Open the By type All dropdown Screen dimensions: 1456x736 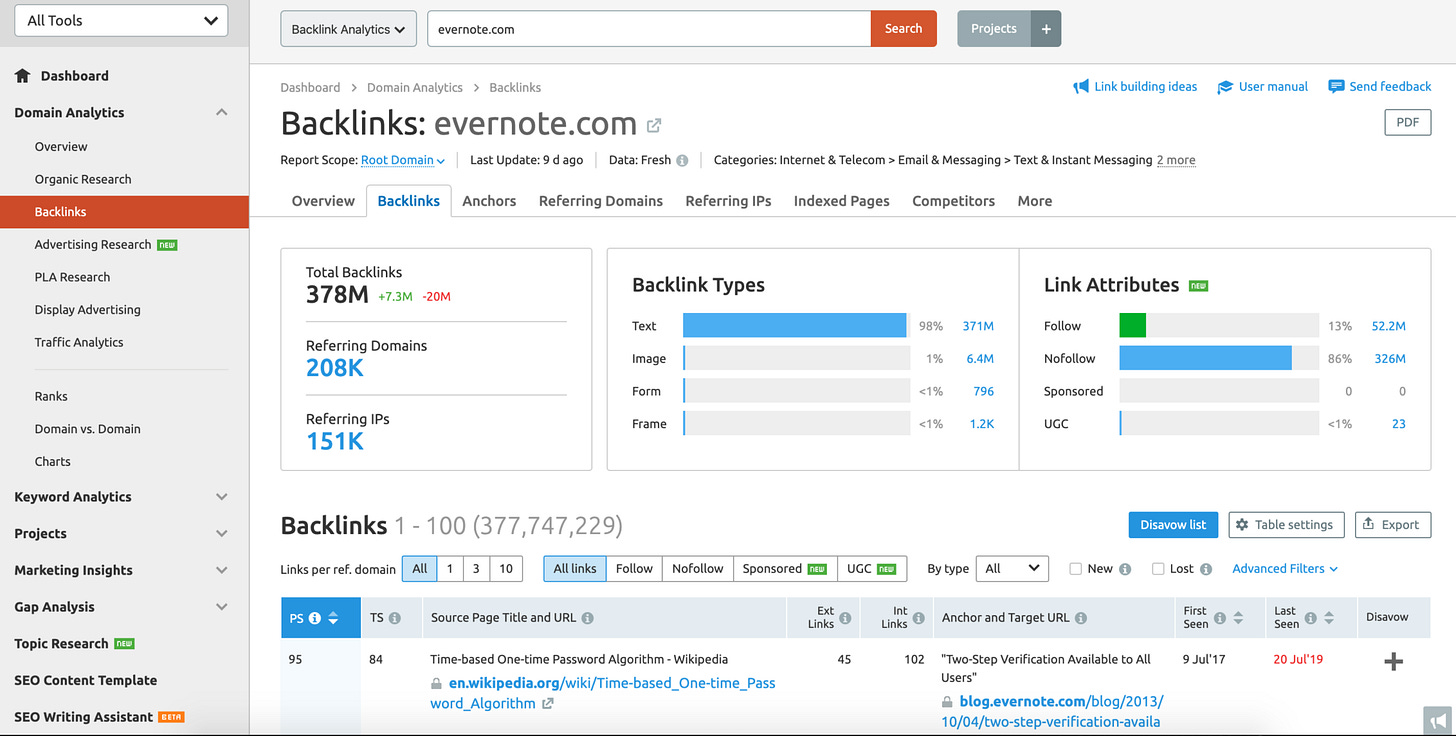tap(1012, 569)
